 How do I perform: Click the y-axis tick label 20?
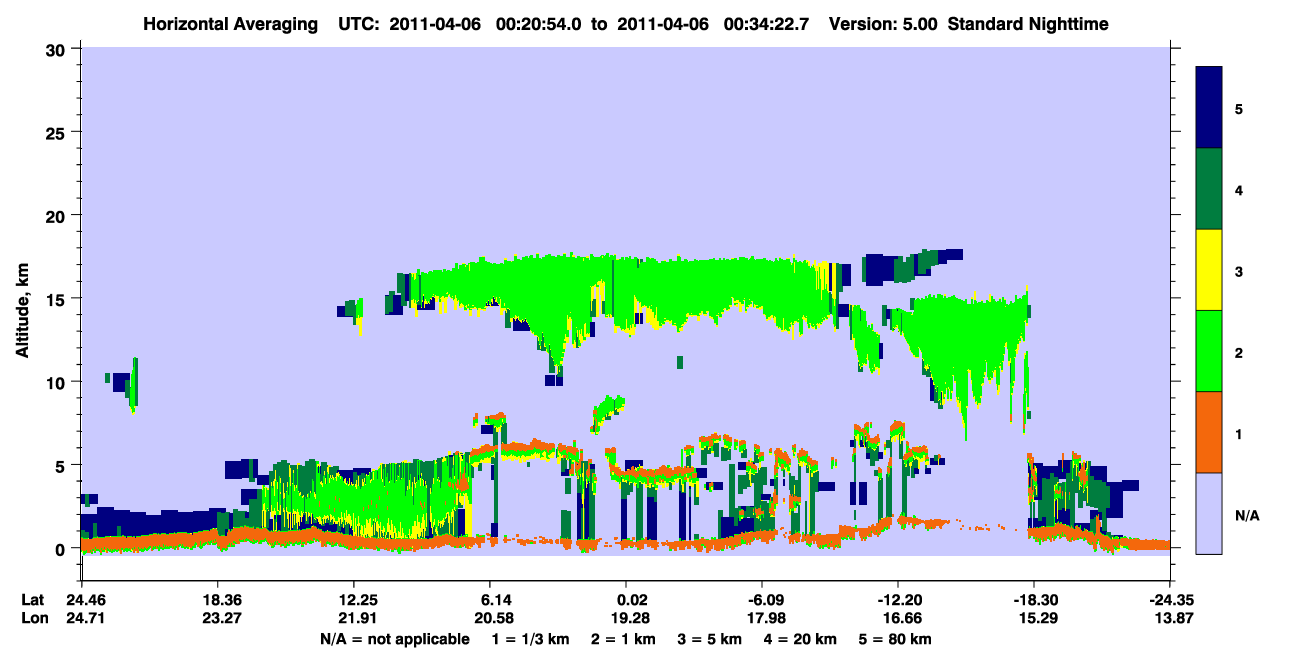click(58, 216)
